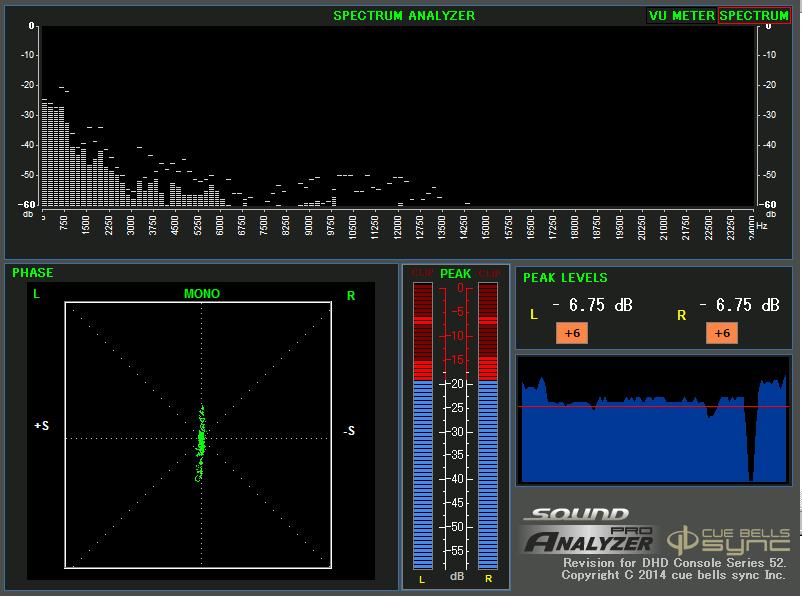
Task: Open the cue bells sync logo
Action: point(730,539)
